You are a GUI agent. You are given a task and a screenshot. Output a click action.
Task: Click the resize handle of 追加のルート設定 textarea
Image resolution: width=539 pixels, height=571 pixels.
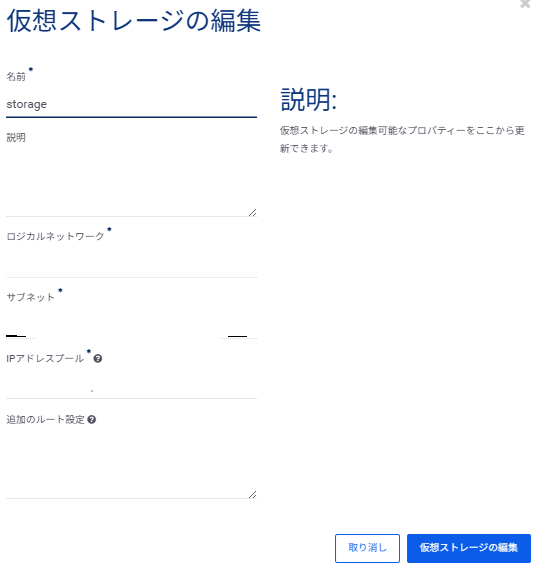tap(253, 495)
